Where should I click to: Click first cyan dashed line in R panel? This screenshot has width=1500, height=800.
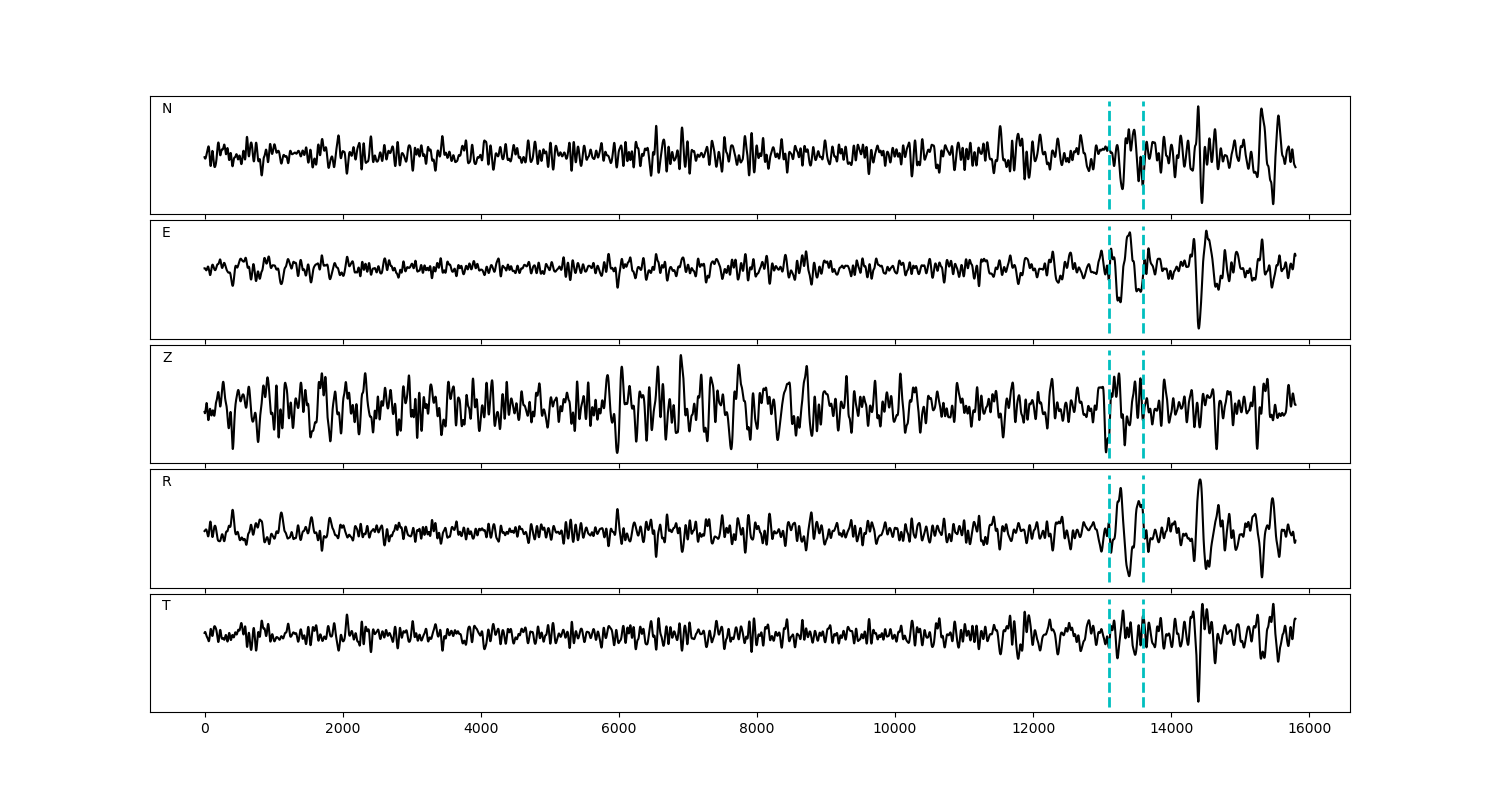pyautogui.click(x=1109, y=528)
